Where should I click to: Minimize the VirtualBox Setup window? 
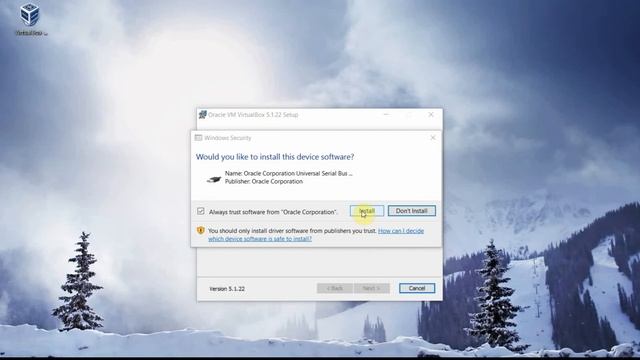[386, 115]
